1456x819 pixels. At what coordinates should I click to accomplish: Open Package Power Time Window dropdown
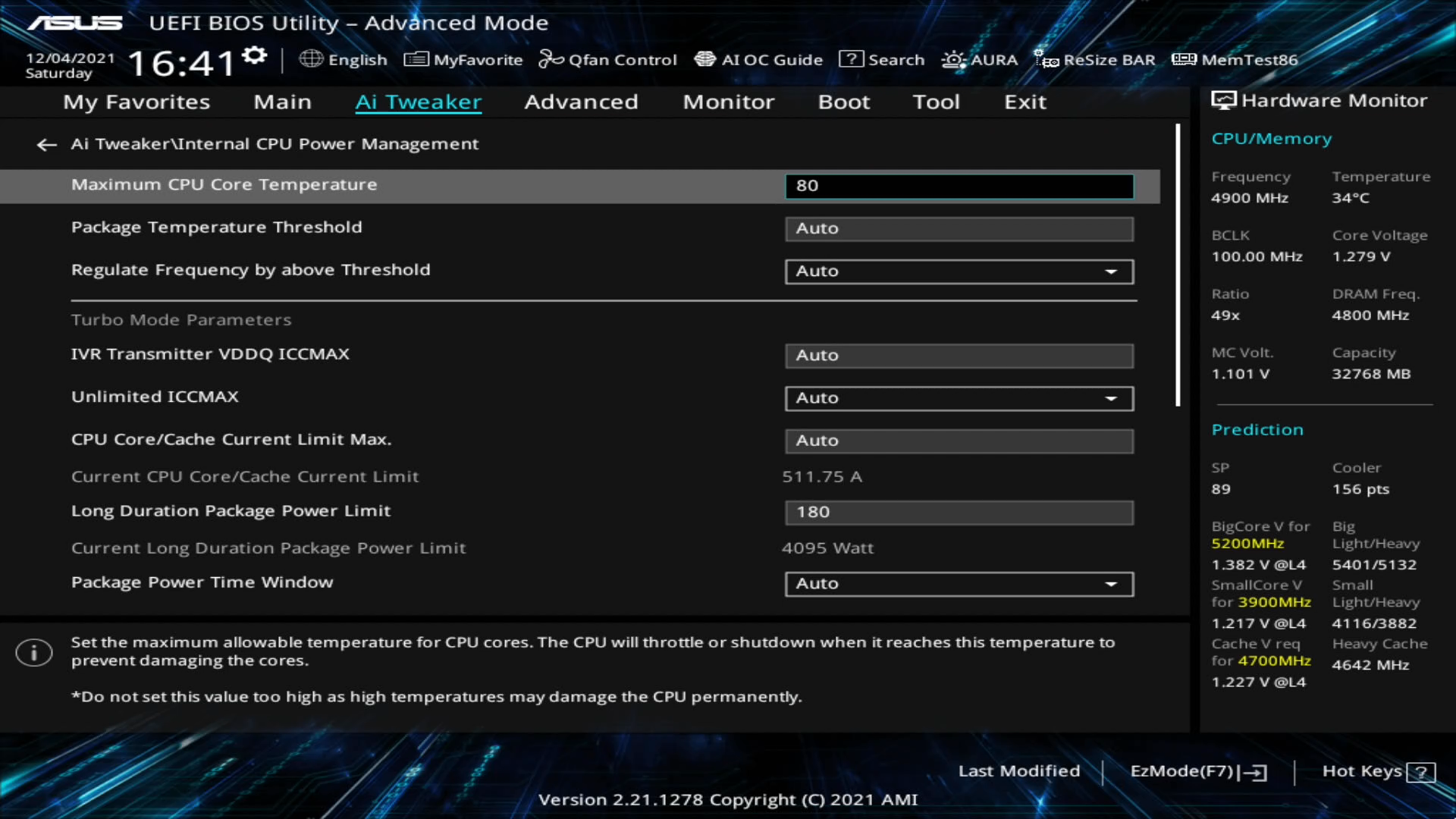pyautogui.click(x=959, y=584)
